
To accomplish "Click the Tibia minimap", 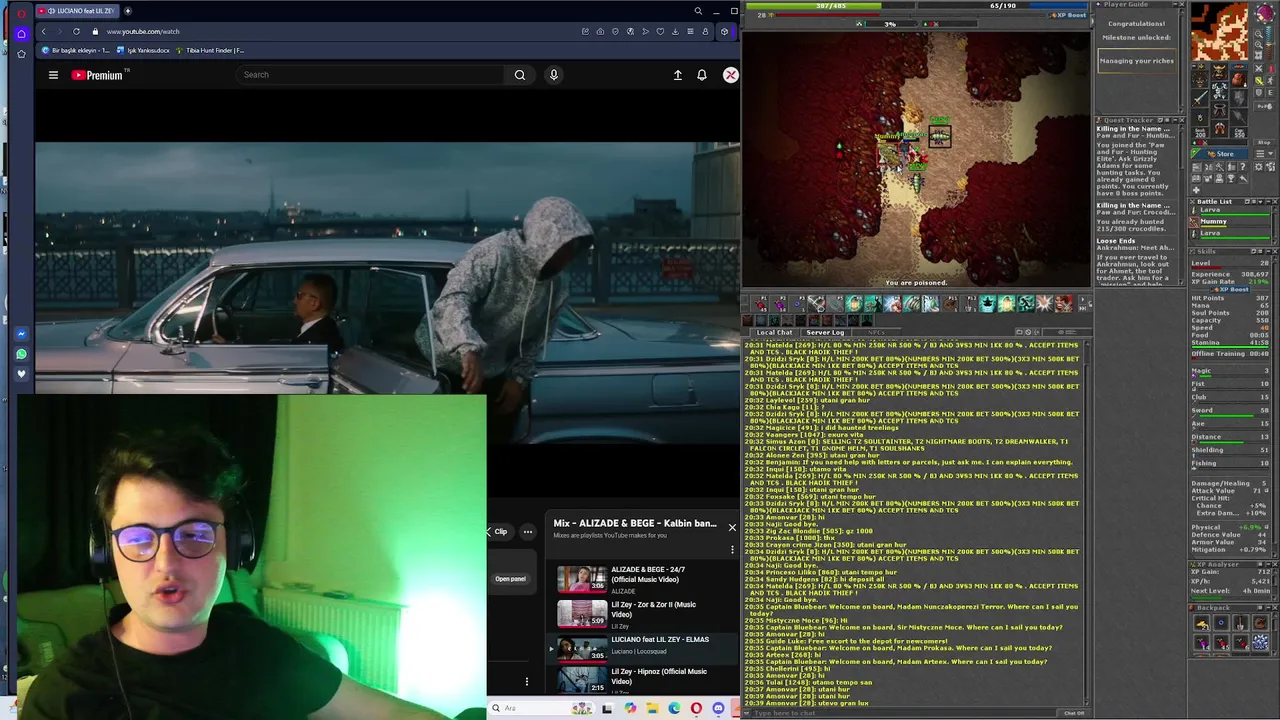I will [x=1218, y=31].
